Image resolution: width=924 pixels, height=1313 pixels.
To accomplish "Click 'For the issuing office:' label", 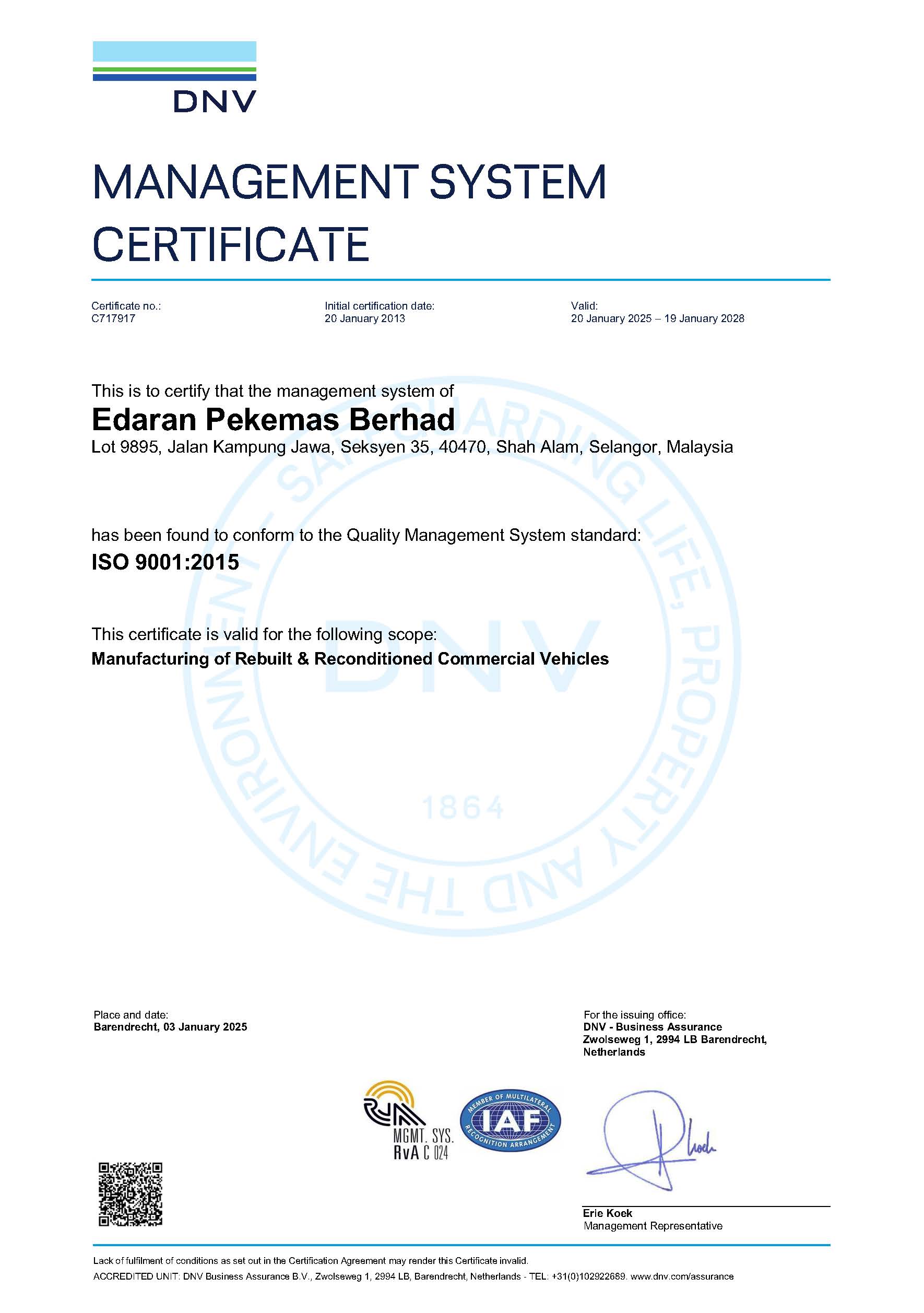I will click(635, 1014).
